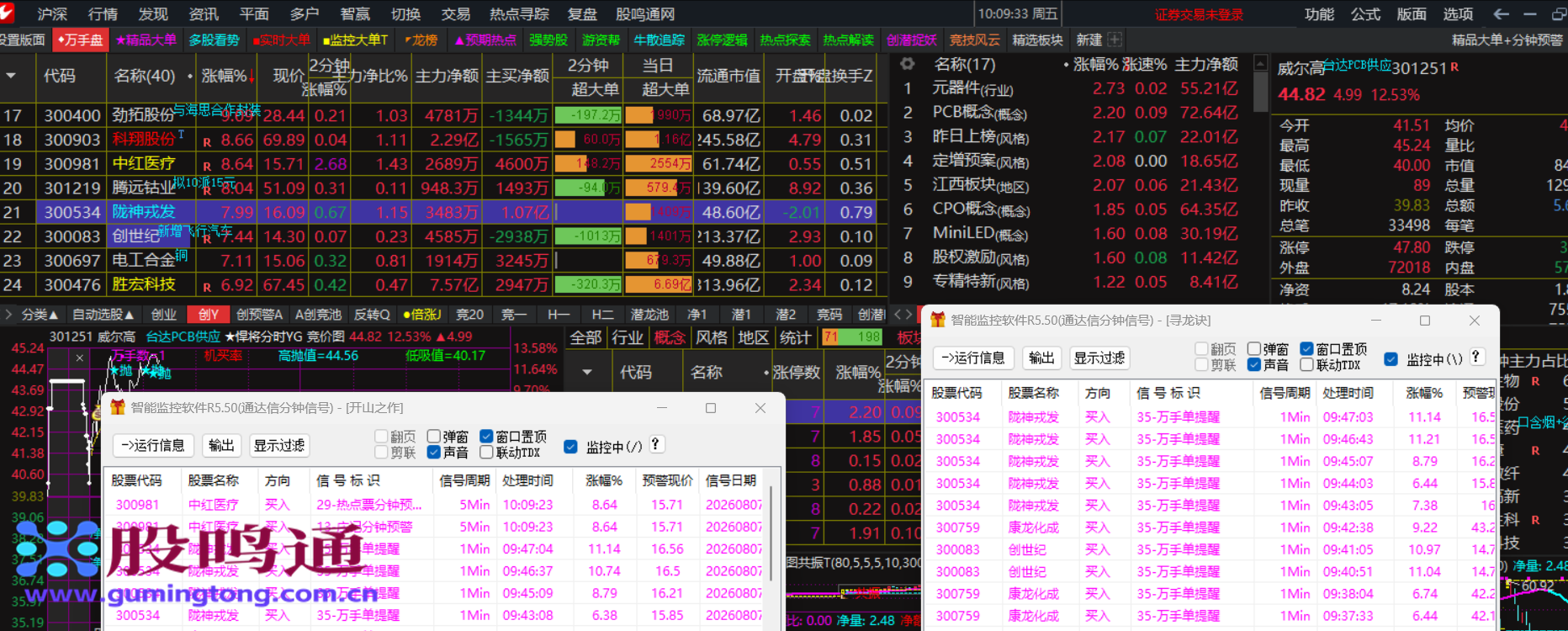This screenshot has width=1568, height=631.
Task: Click the gear settings icon above sector list
Action: 907,64
